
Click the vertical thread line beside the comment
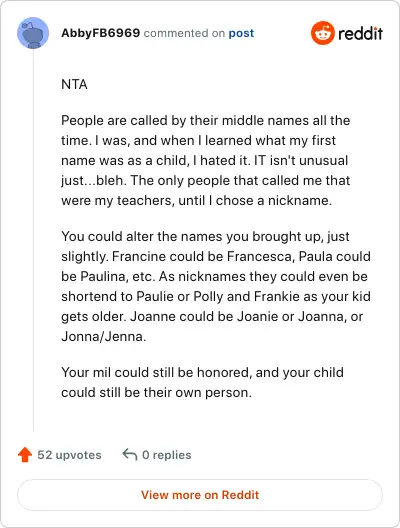(x=33, y=240)
